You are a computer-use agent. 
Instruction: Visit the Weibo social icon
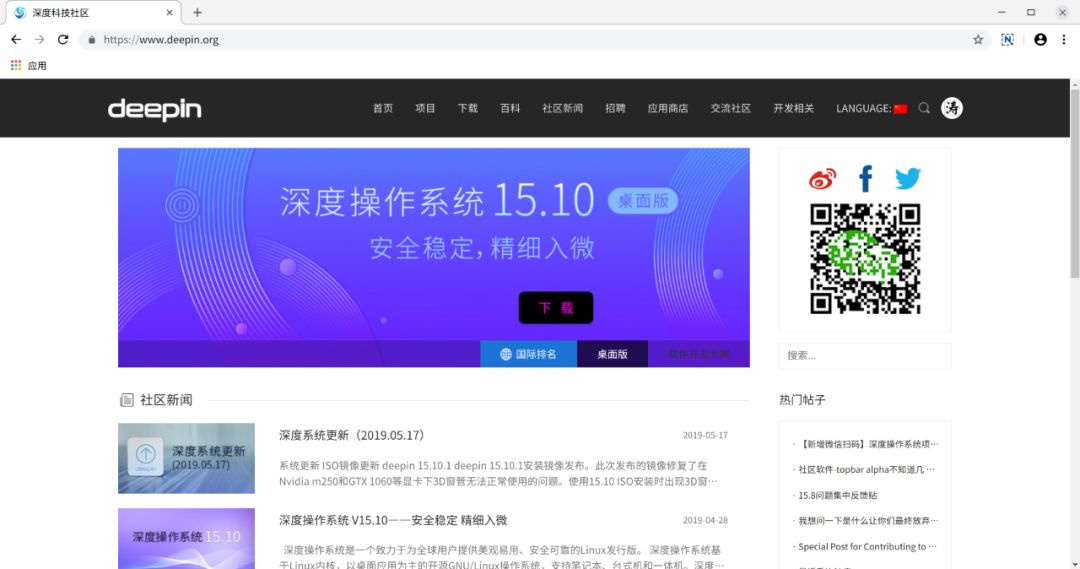[x=822, y=179]
